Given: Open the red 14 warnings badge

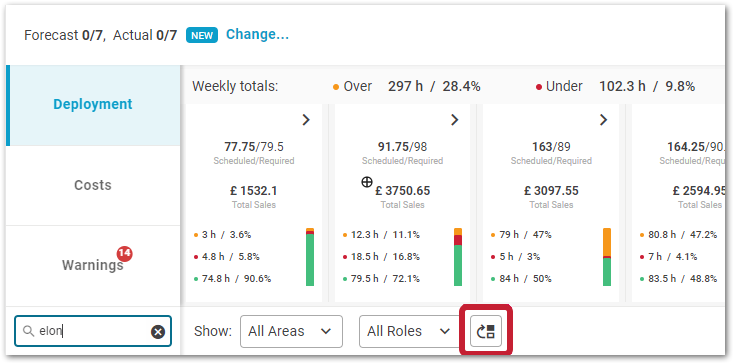Looking at the screenshot, I should (x=125, y=254).
